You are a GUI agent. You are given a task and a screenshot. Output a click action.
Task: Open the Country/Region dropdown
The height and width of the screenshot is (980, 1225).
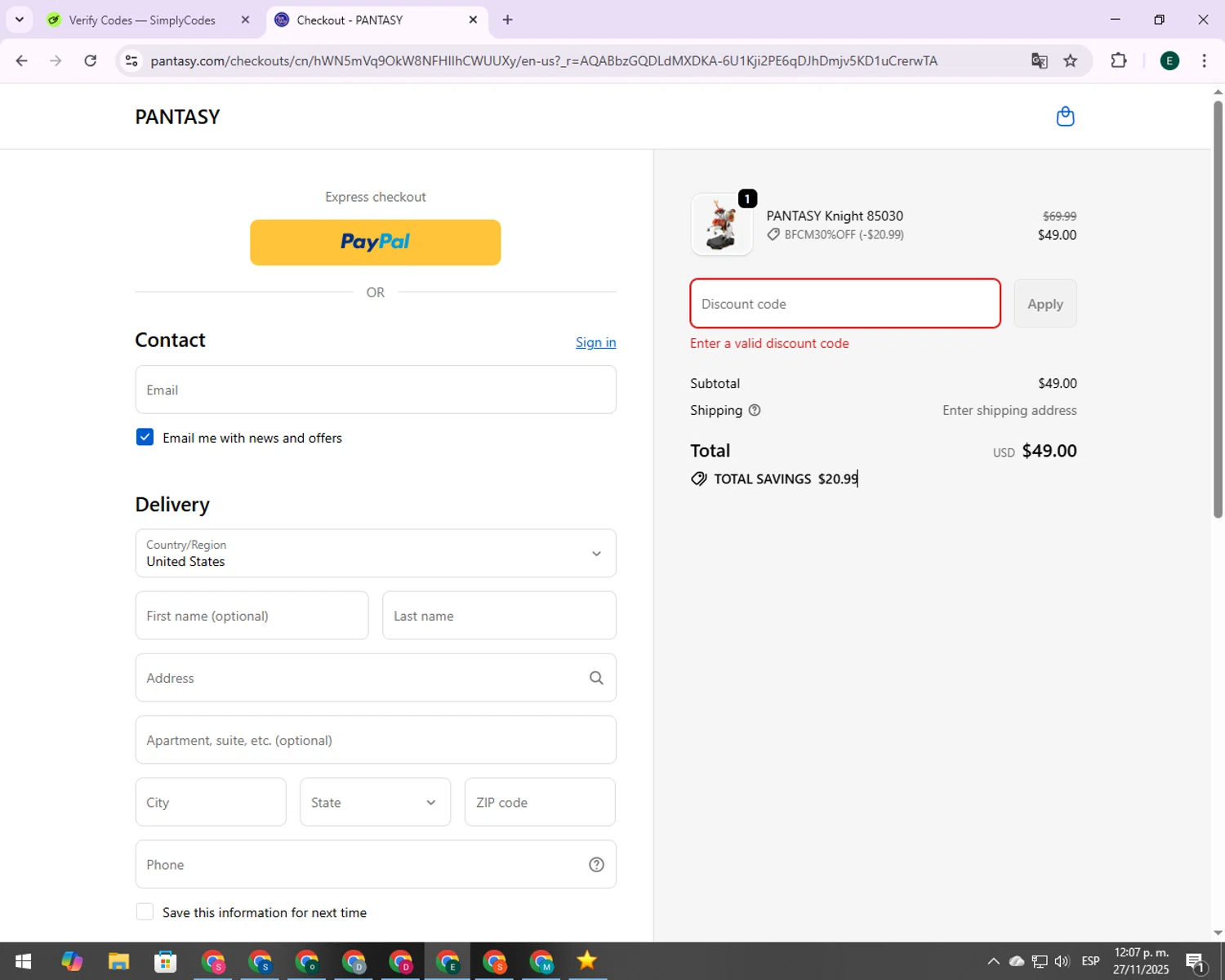[376, 553]
